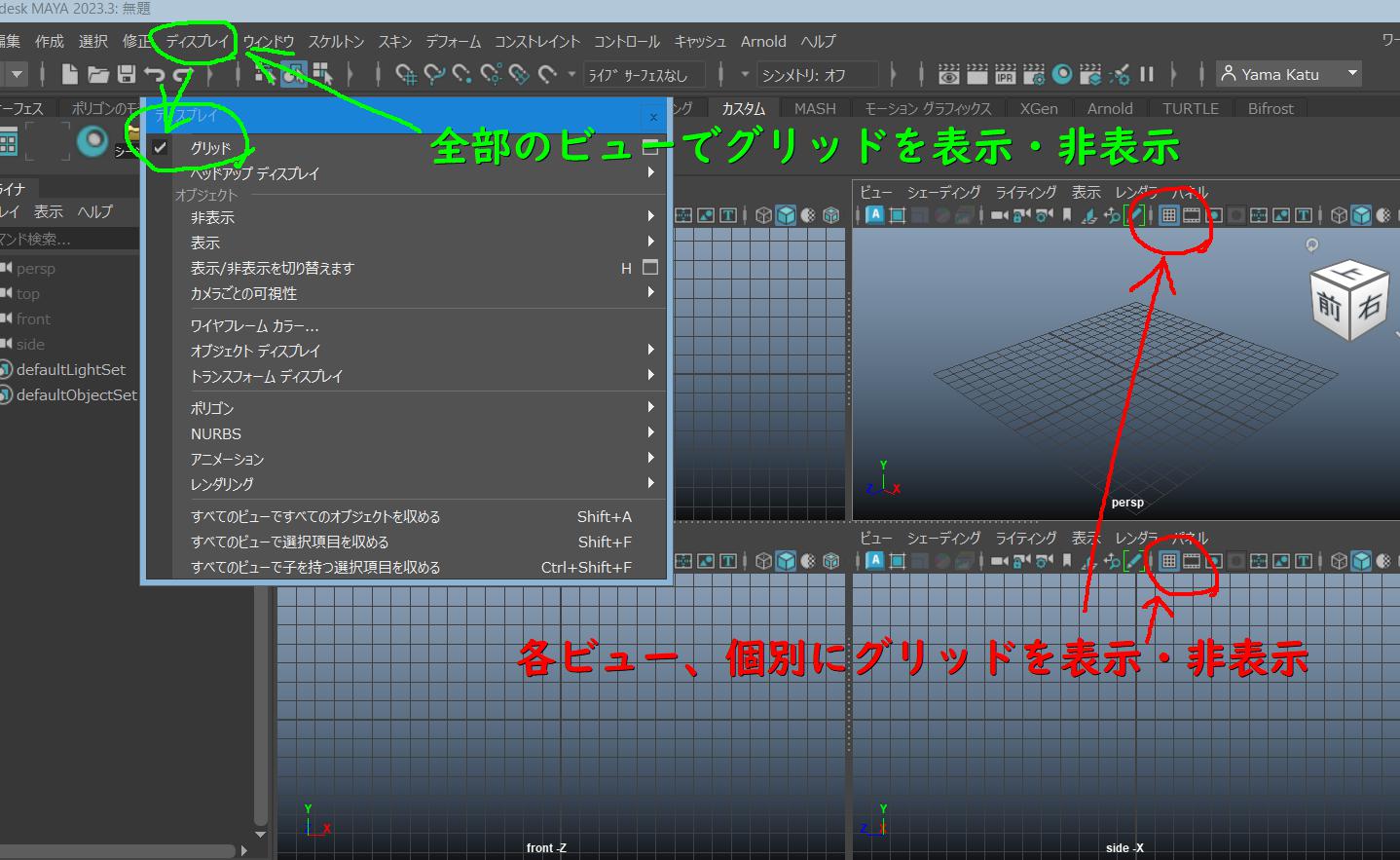Click Outliner scrollbar down arrow
The image size is (1400, 860).
click(260, 835)
